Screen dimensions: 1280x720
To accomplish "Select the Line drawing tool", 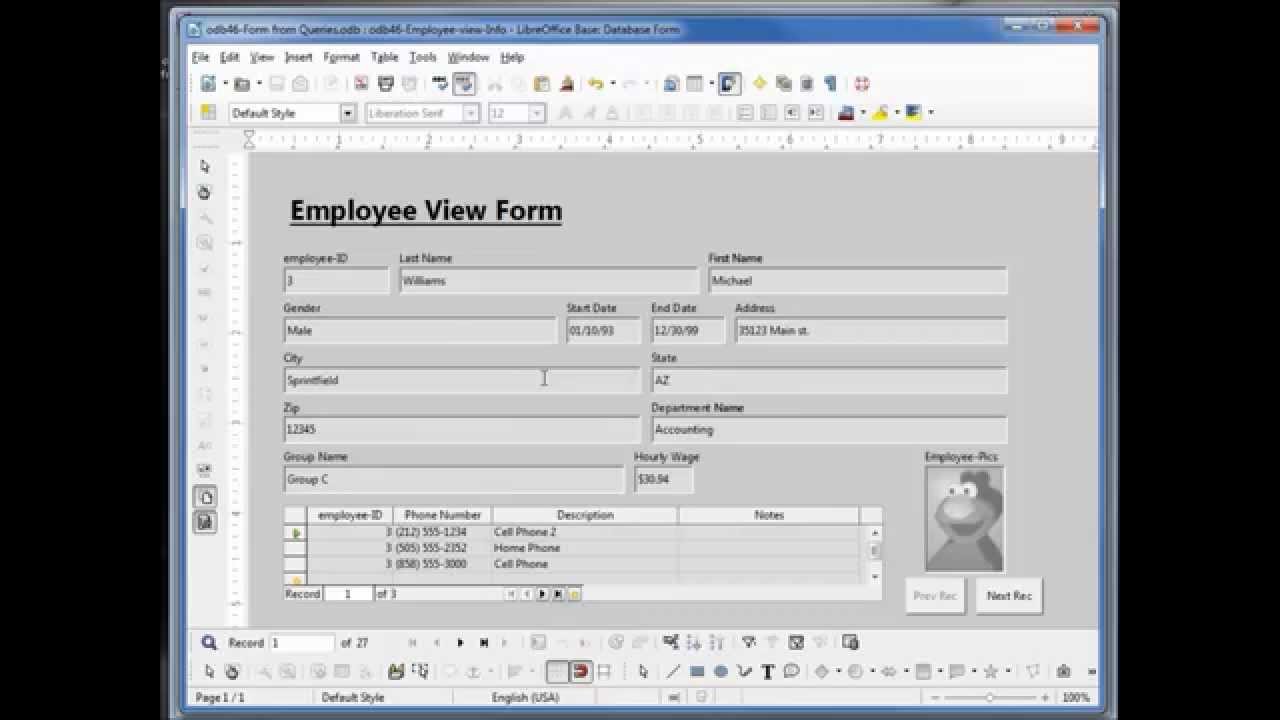I will click(x=673, y=672).
